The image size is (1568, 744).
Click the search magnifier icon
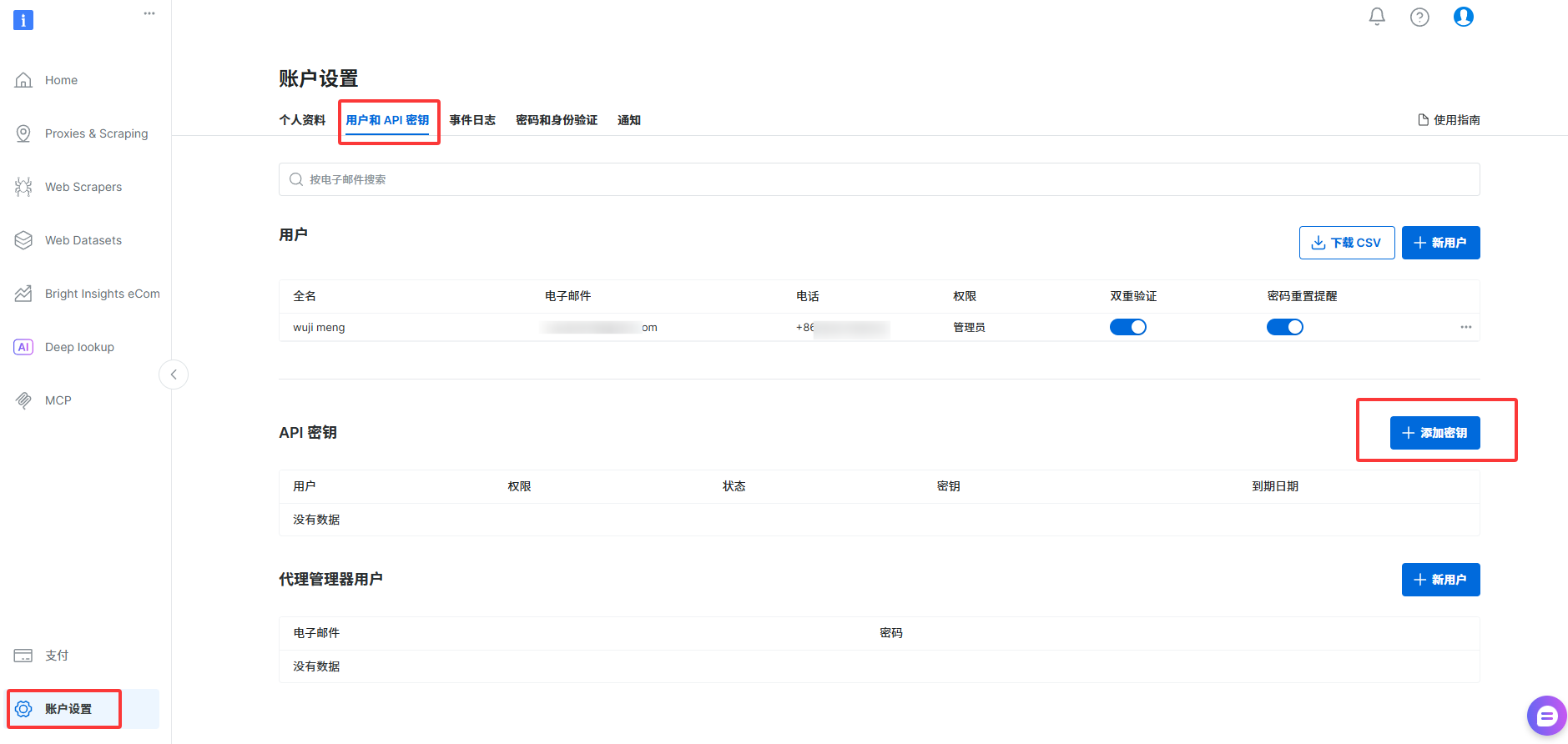[x=296, y=179]
